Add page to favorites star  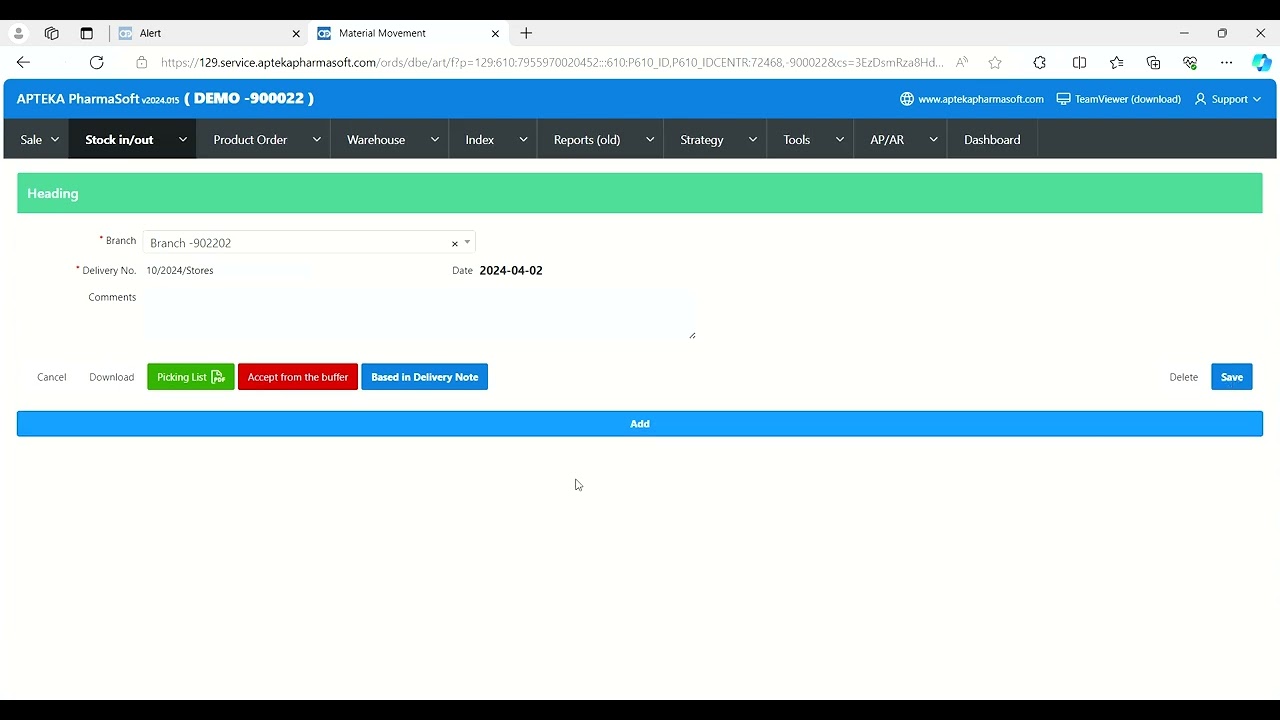(x=995, y=62)
